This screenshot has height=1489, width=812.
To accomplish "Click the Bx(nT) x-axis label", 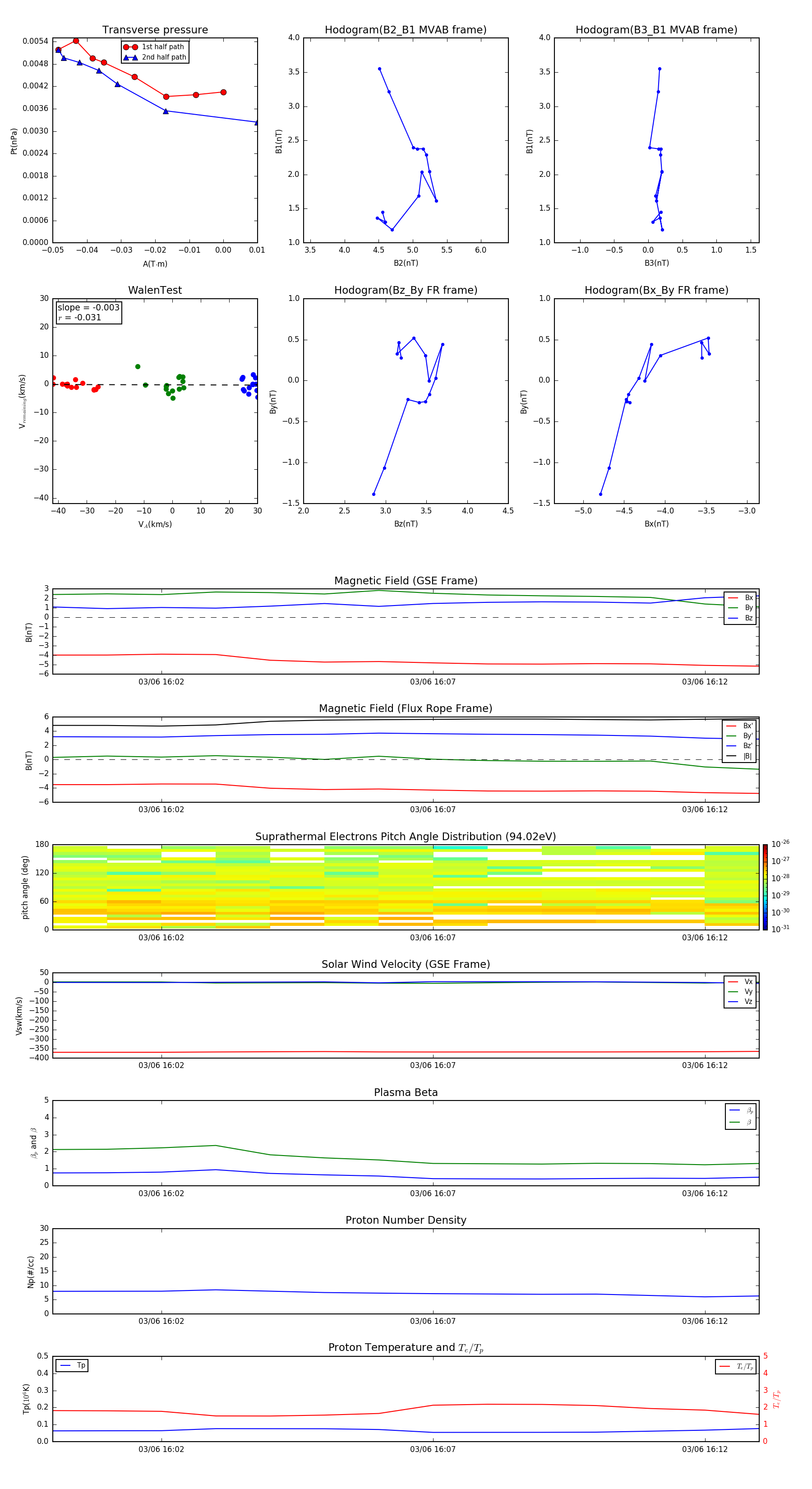I will pyautogui.click(x=656, y=524).
